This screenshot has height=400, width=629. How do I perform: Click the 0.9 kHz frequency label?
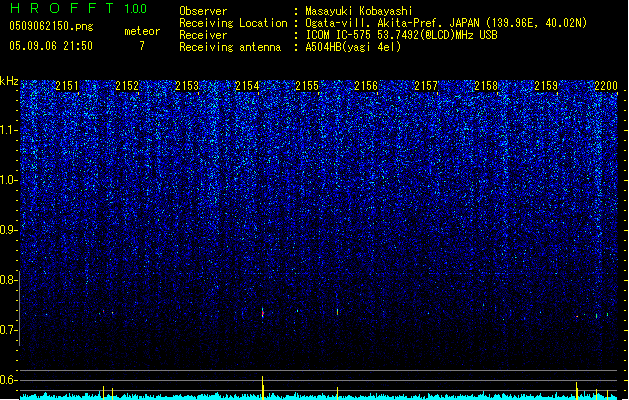[9, 230]
